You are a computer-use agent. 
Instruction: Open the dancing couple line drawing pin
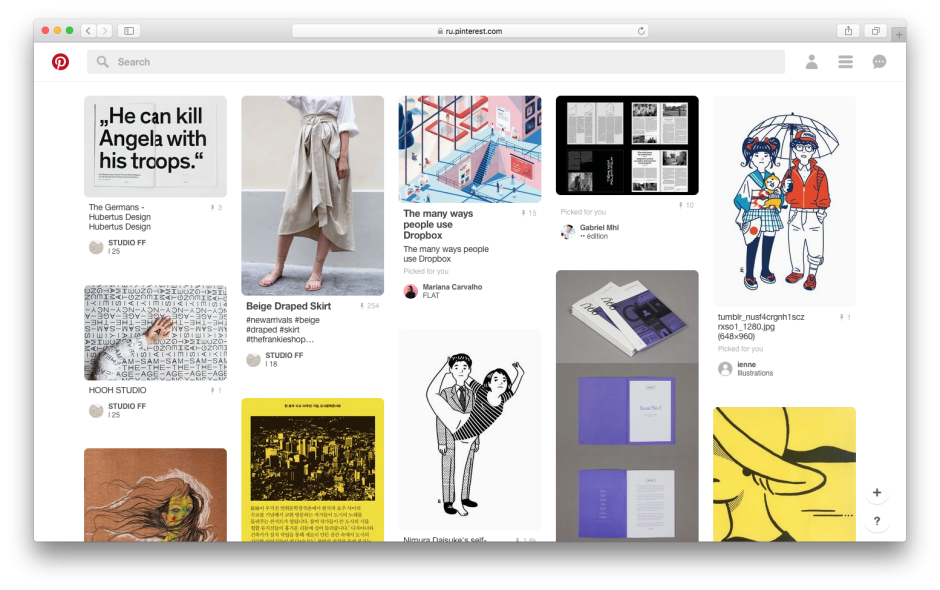click(470, 430)
